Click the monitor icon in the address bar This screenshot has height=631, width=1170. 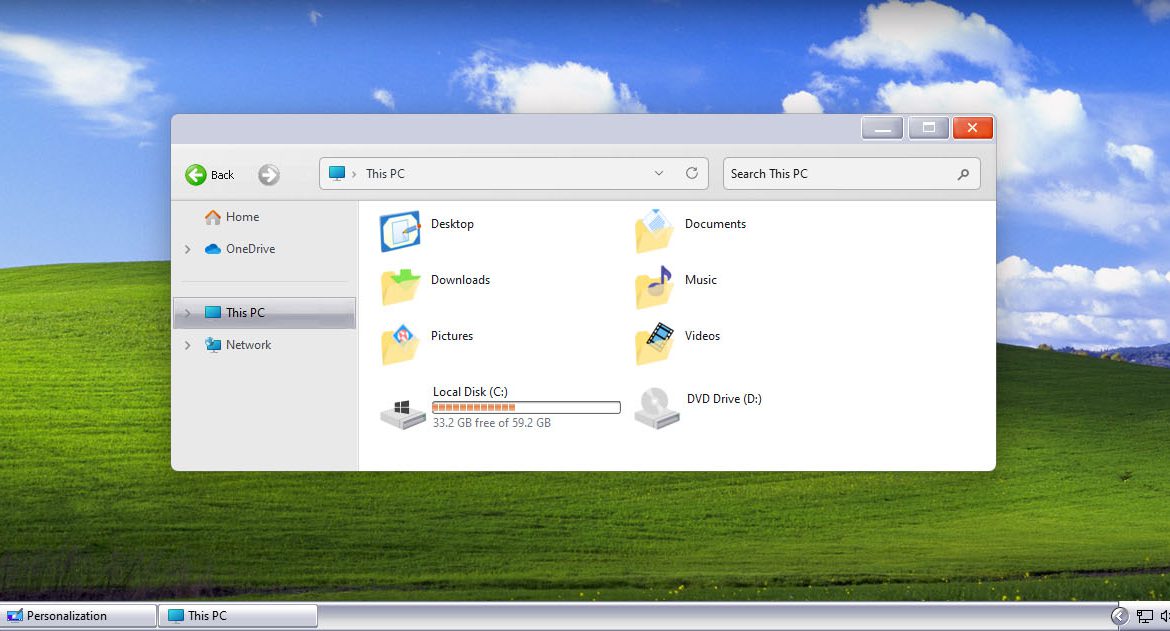pyautogui.click(x=337, y=174)
